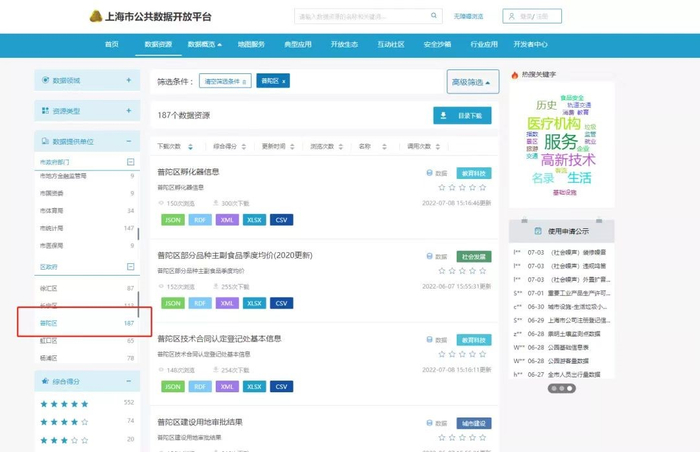Image resolution: width=700 pixels, height=452 pixels.
Task: Click the magnifier search icon in header
Action: click(x=433, y=16)
